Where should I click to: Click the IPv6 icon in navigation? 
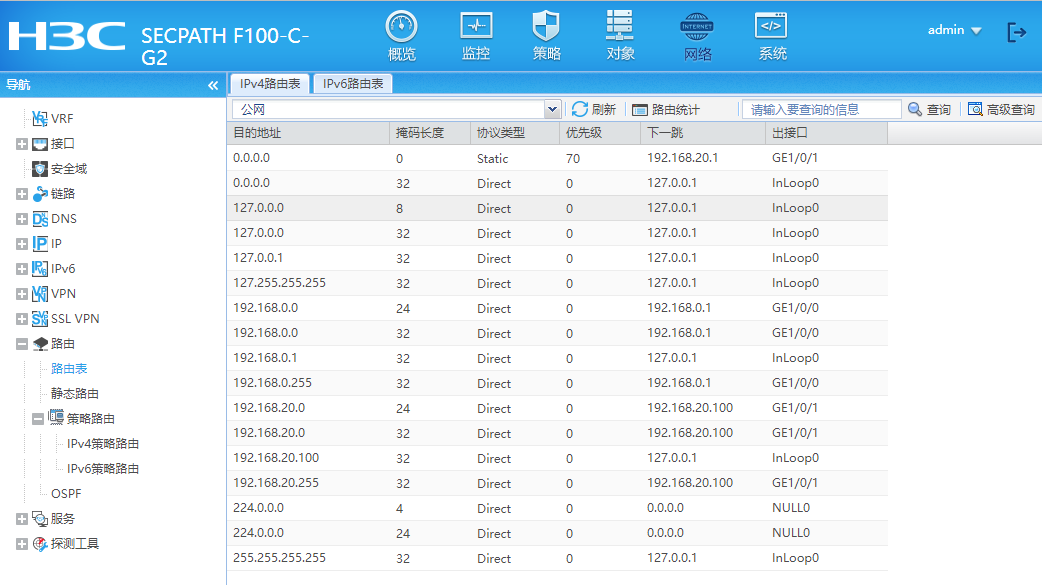coord(40,269)
